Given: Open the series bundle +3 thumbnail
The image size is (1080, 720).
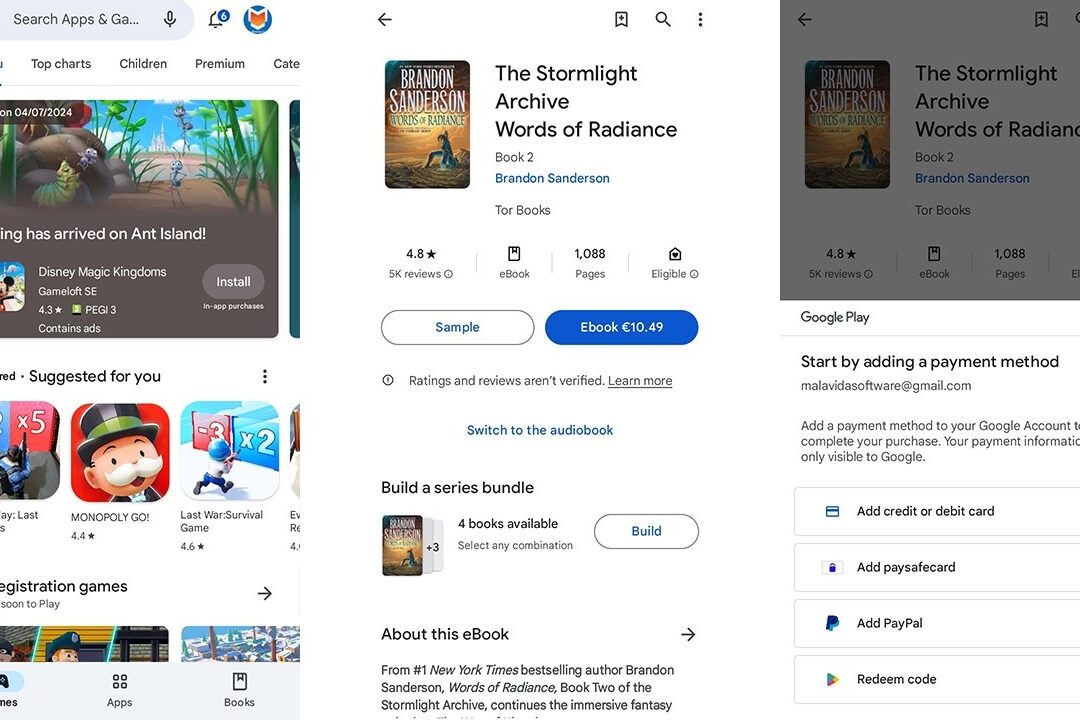Looking at the screenshot, I should [412, 545].
